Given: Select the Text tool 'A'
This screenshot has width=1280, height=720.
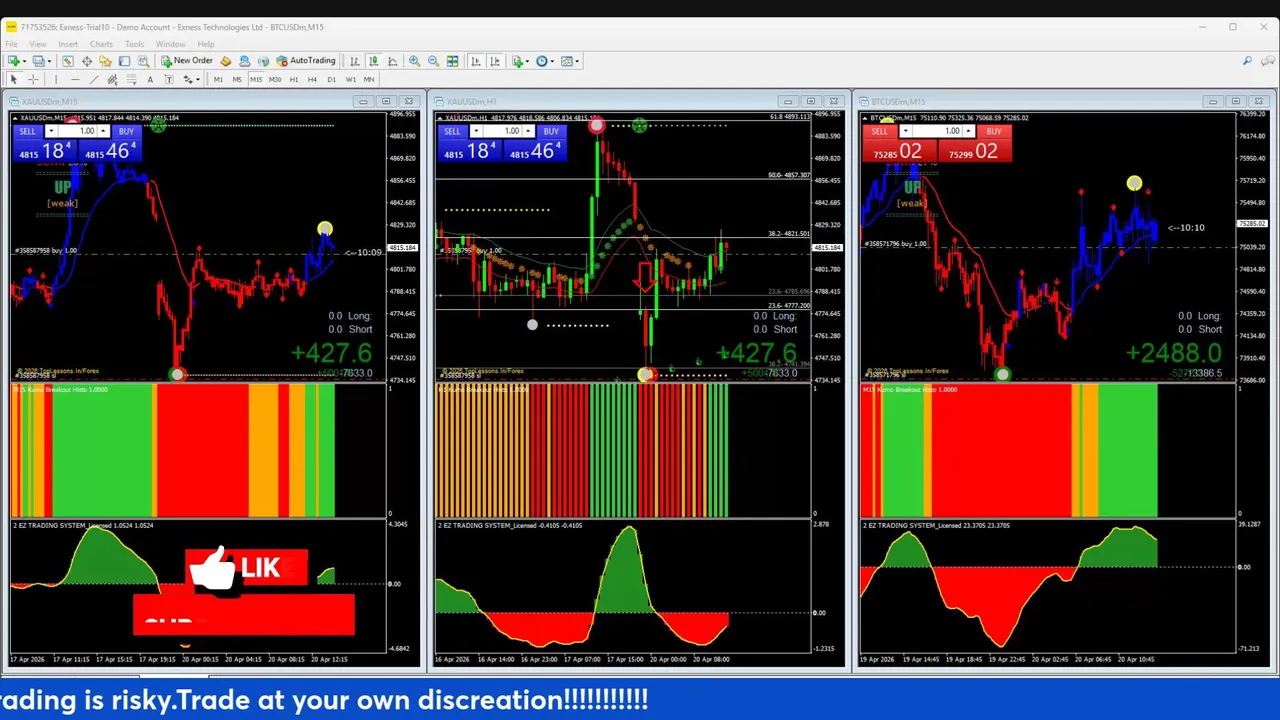Looking at the screenshot, I should 150,79.
